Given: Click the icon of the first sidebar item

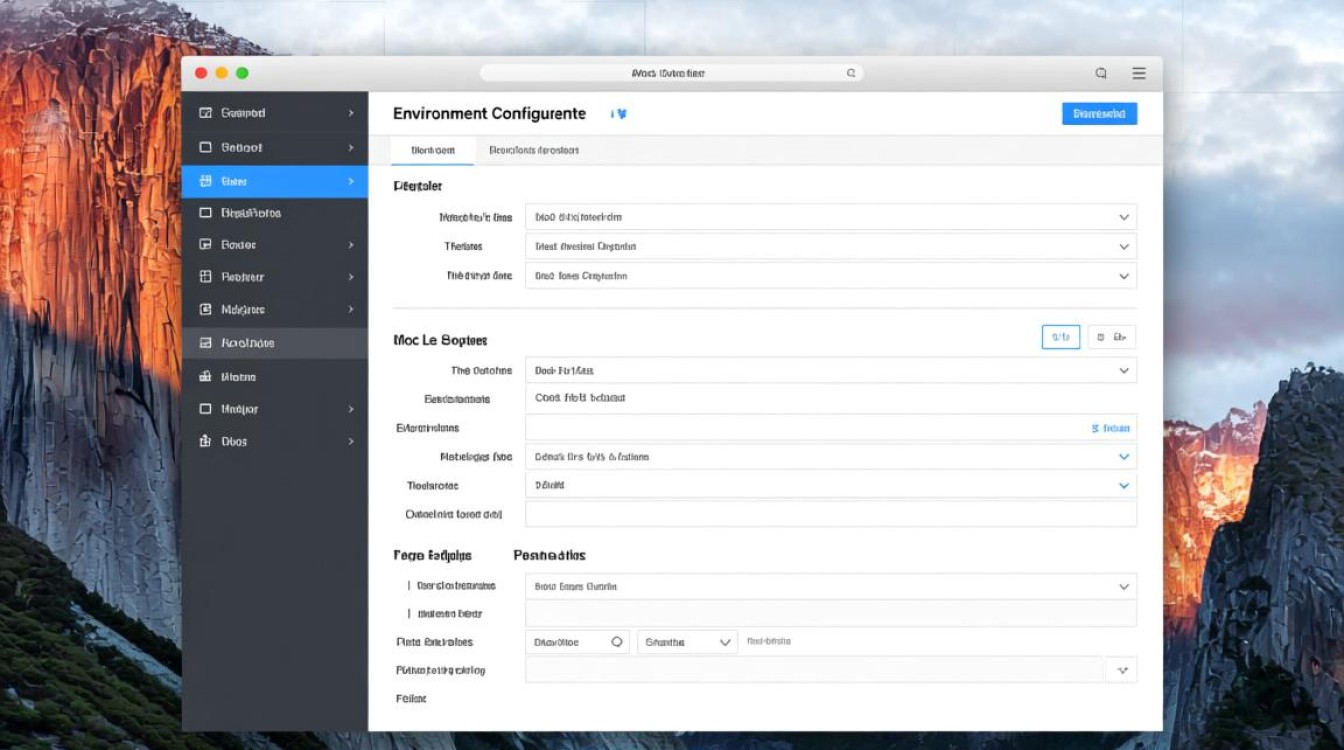Looking at the screenshot, I should (x=205, y=113).
